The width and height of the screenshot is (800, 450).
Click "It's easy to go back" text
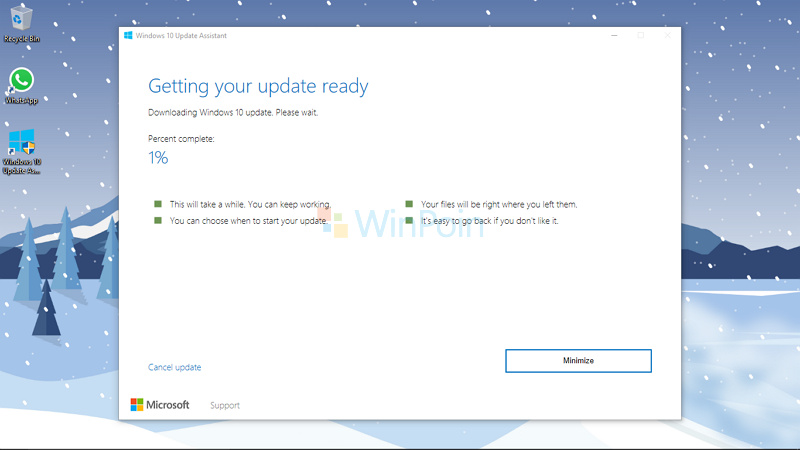point(489,220)
